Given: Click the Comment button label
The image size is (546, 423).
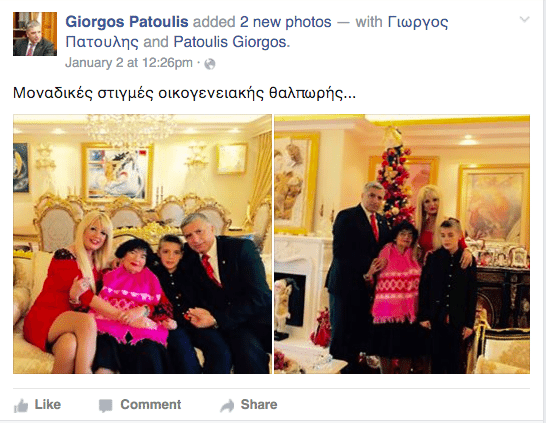Looking at the screenshot, I should click(151, 405).
